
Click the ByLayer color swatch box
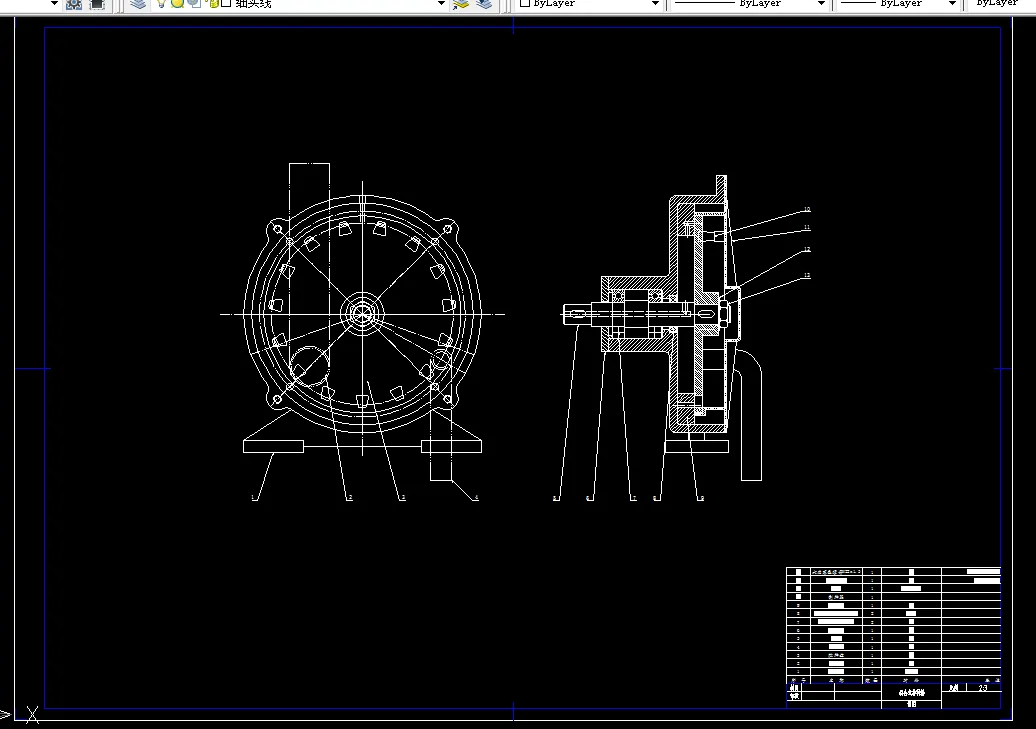point(525,3)
